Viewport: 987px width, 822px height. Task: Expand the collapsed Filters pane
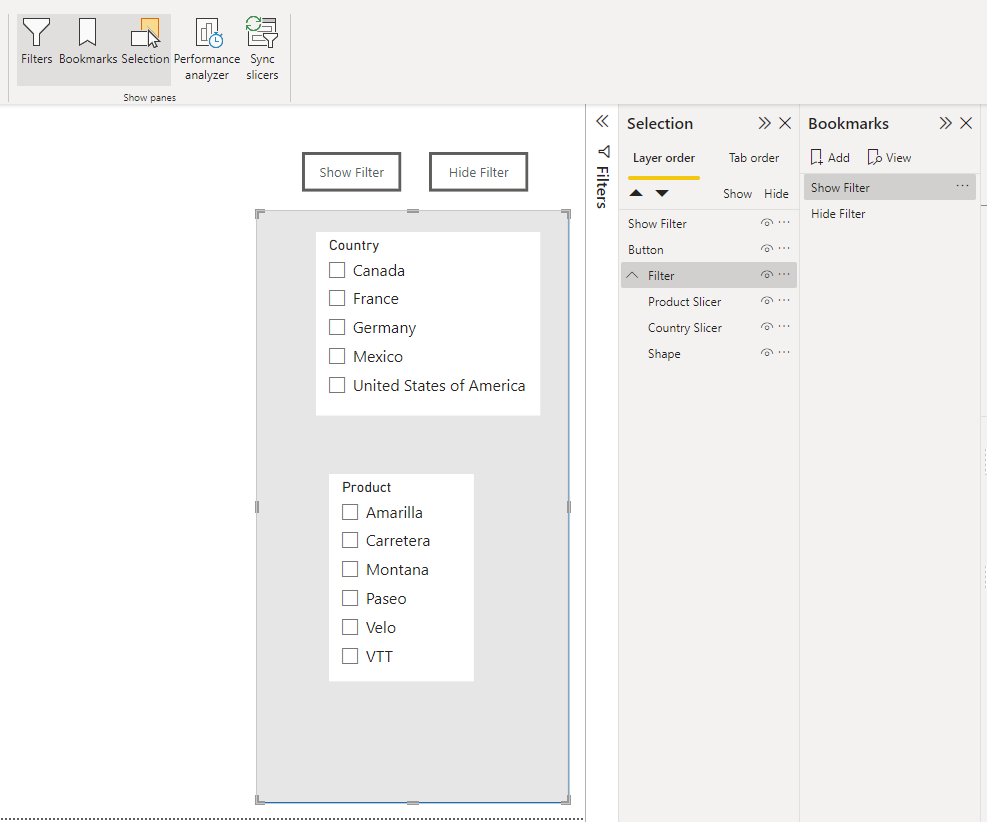602,121
